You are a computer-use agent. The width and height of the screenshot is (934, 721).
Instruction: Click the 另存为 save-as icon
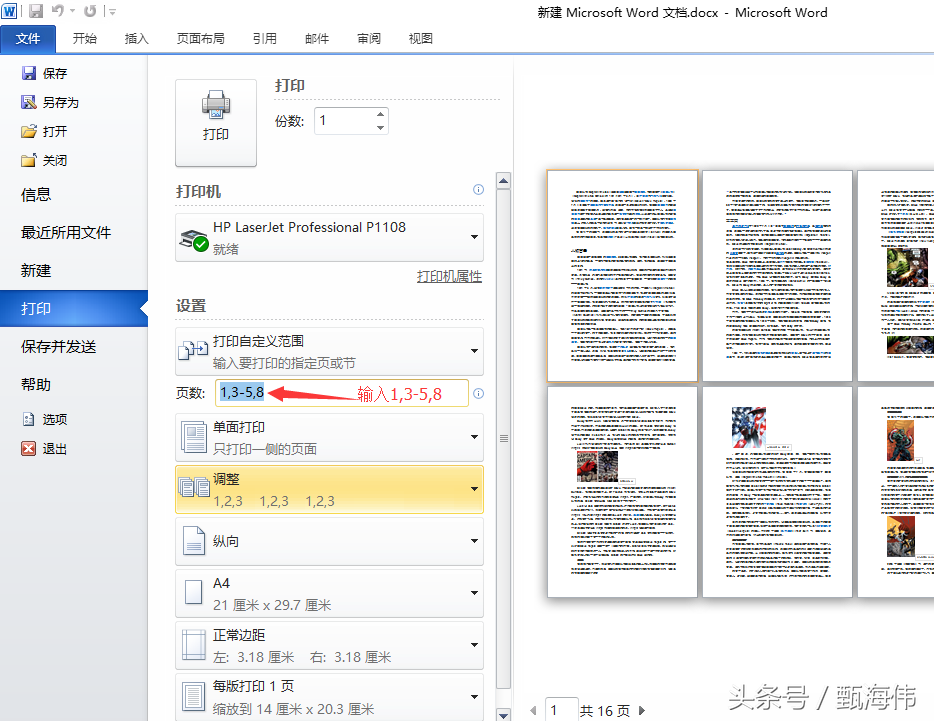click(x=29, y=102)
